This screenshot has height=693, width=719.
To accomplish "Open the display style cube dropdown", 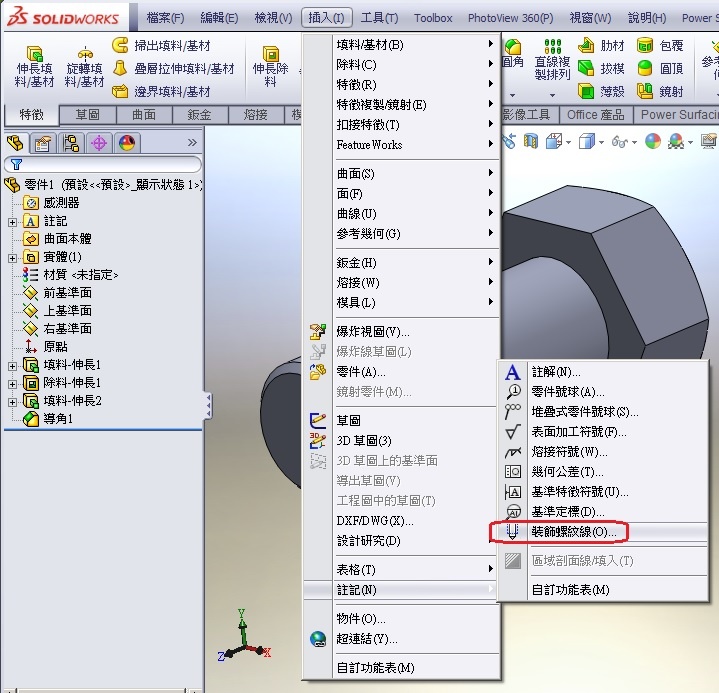I will pos(601,142).
